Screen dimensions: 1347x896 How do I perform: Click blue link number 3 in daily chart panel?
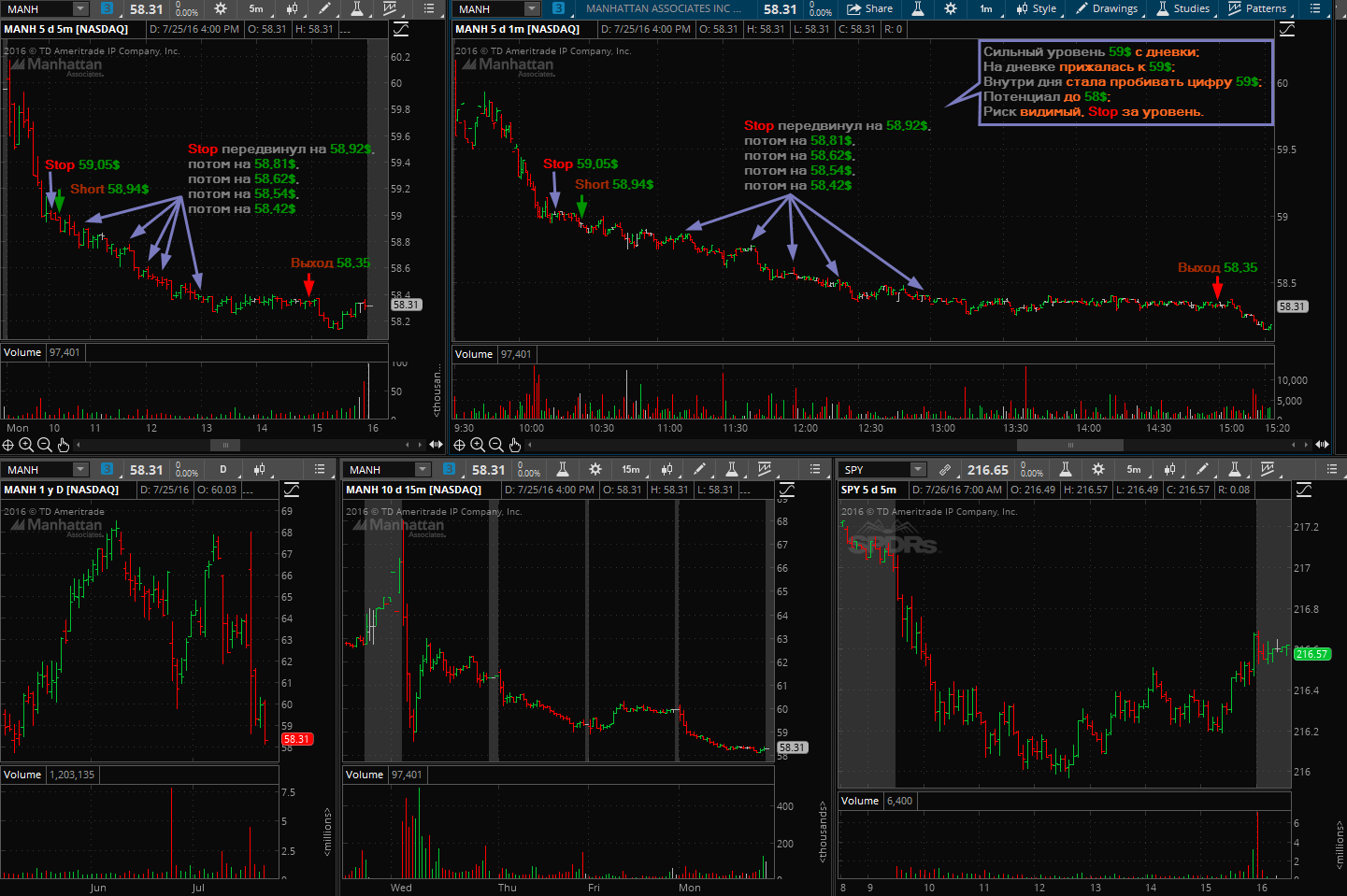click(107, 469)
